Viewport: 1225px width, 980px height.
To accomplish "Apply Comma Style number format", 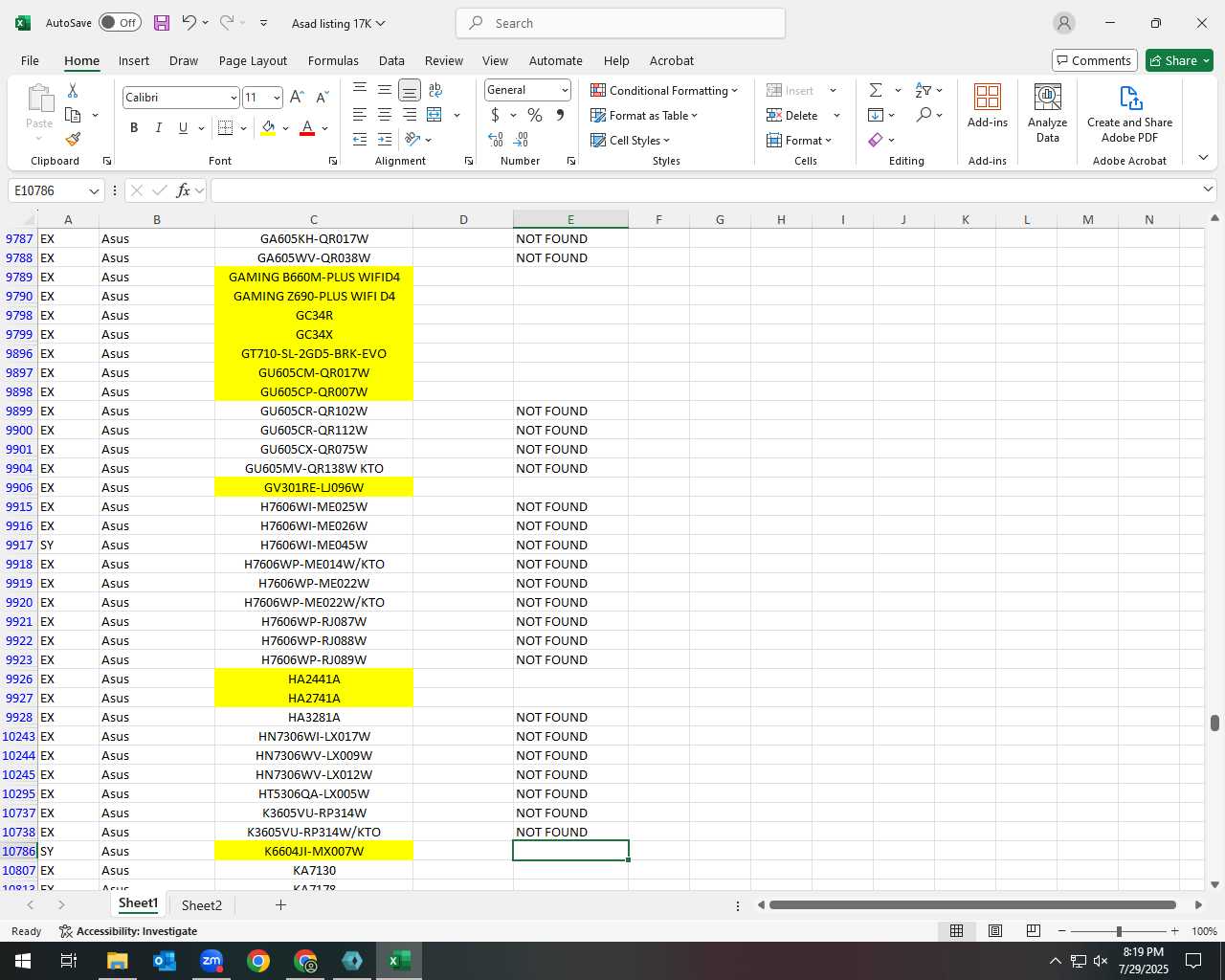I will click(560, 115).
